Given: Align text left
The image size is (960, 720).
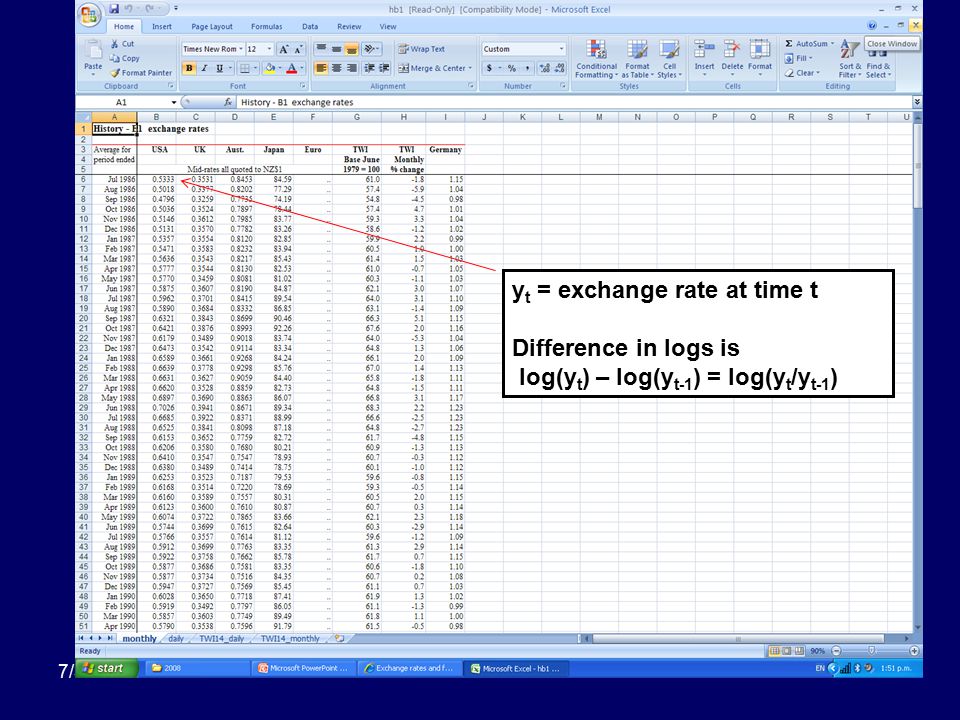Looking at the screenshot, I should click(x=321, y=69).
